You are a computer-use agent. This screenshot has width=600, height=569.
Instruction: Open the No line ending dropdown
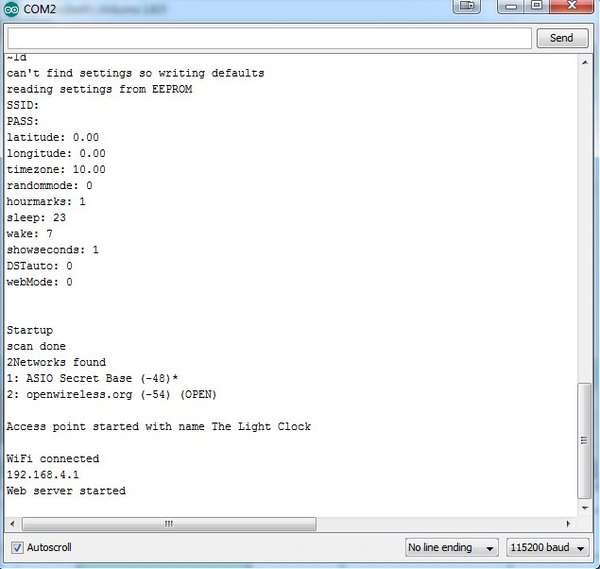452,548
